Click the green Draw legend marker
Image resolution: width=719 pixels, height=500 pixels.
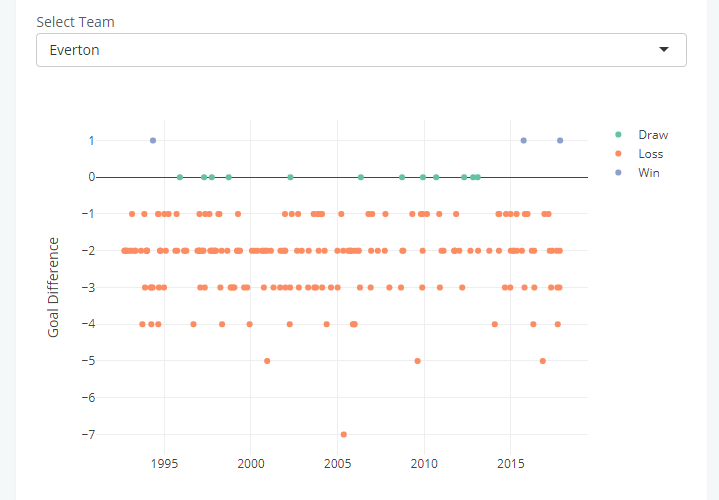click(x=618, y=135)
